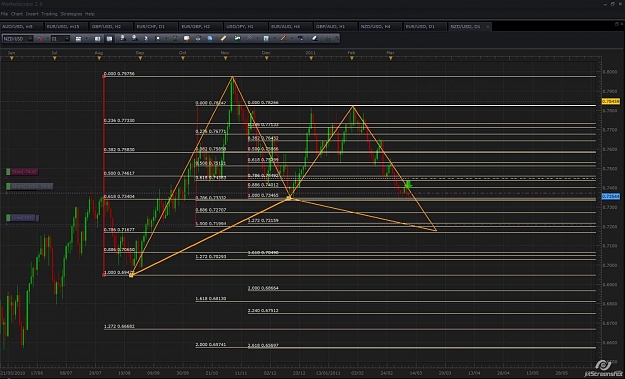Click the highlighted second panel layout icon
This screenshot has height=379, width=625.
click(x=109, y=39)
